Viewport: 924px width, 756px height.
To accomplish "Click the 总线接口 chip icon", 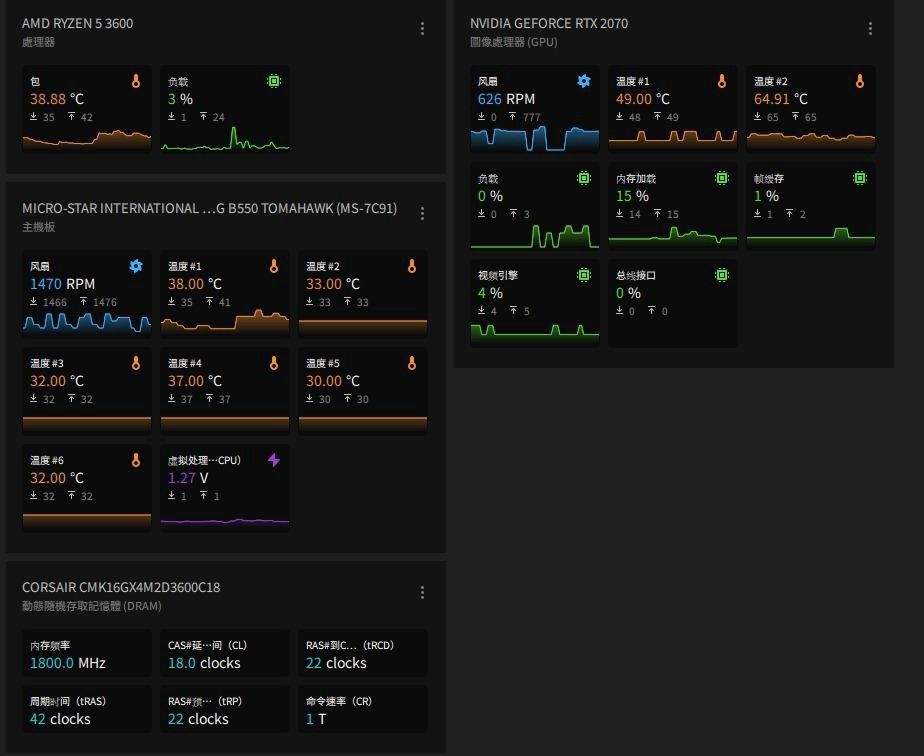I will [722, 275].
